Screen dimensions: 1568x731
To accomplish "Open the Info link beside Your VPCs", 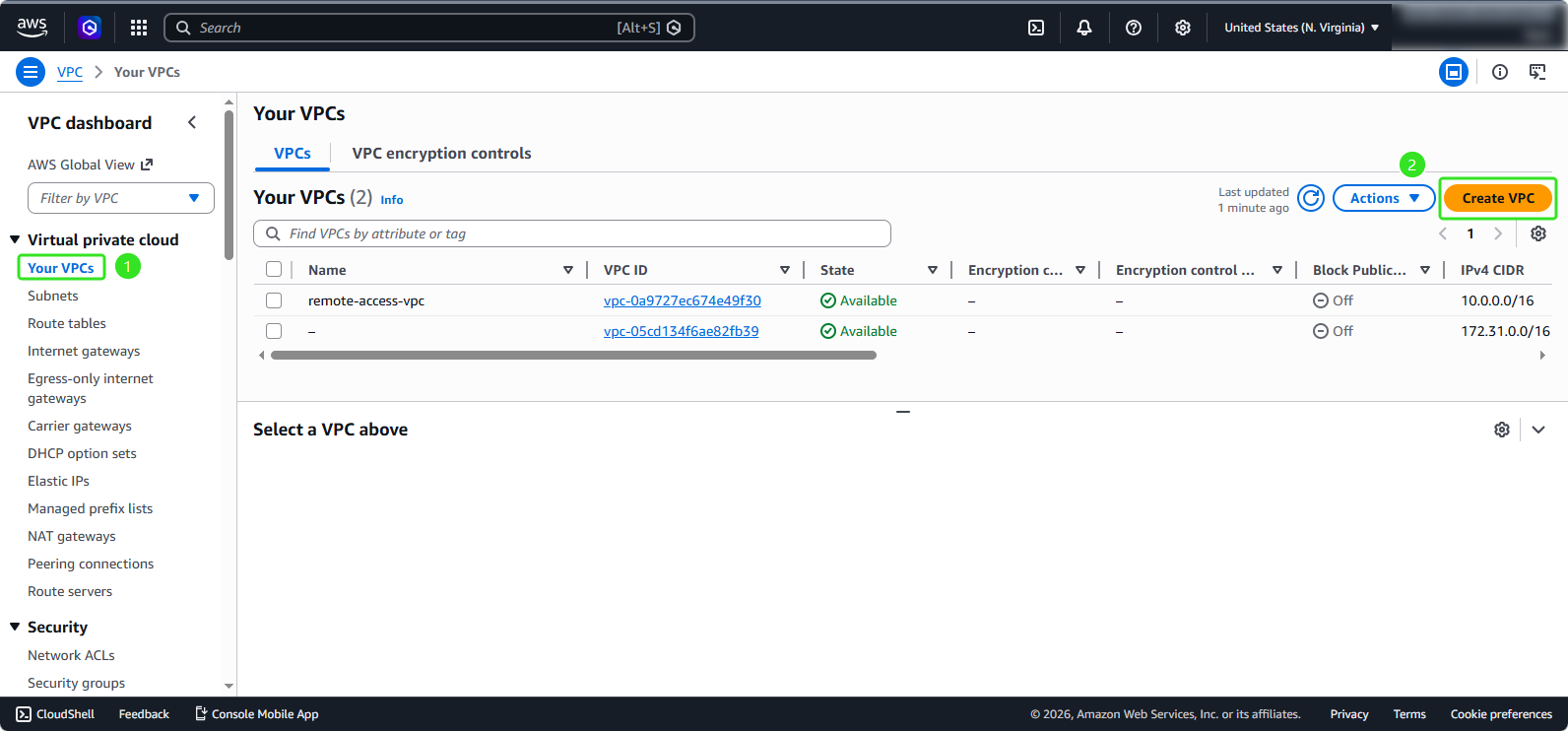I will point(392,200).
